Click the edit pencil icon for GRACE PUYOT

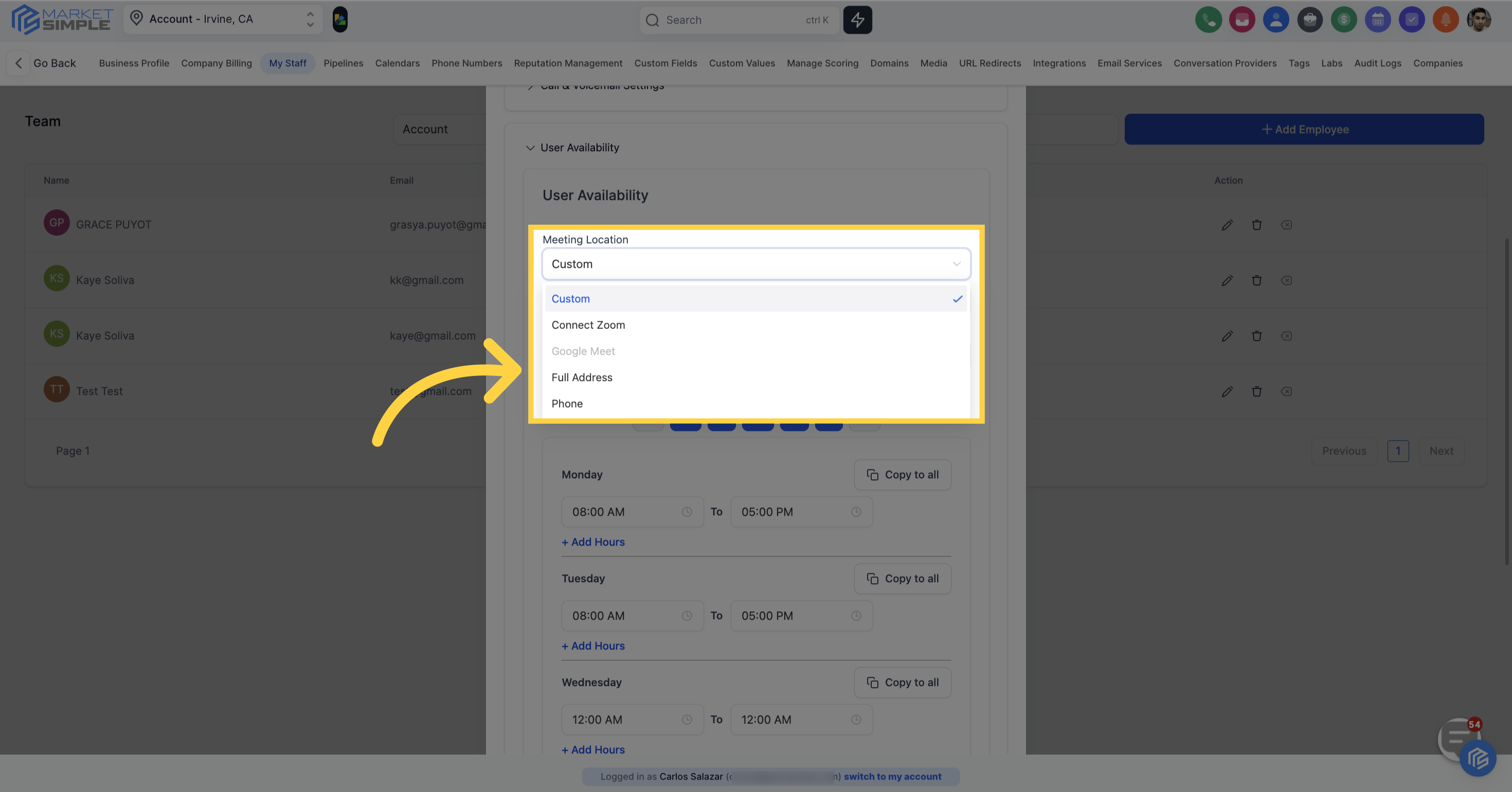pyautogui.click(x=1227, y=225)
